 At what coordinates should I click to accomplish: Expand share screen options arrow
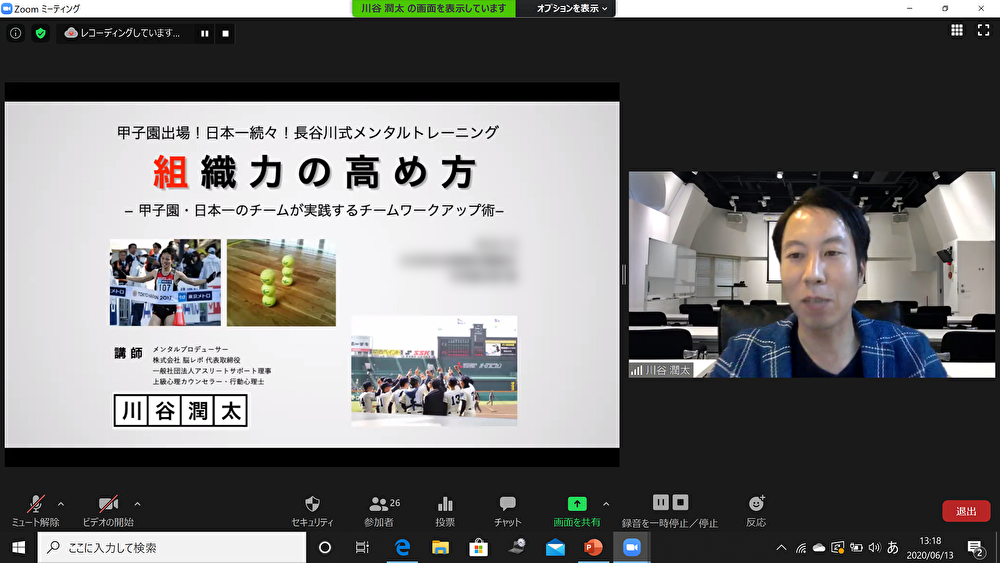606,503
